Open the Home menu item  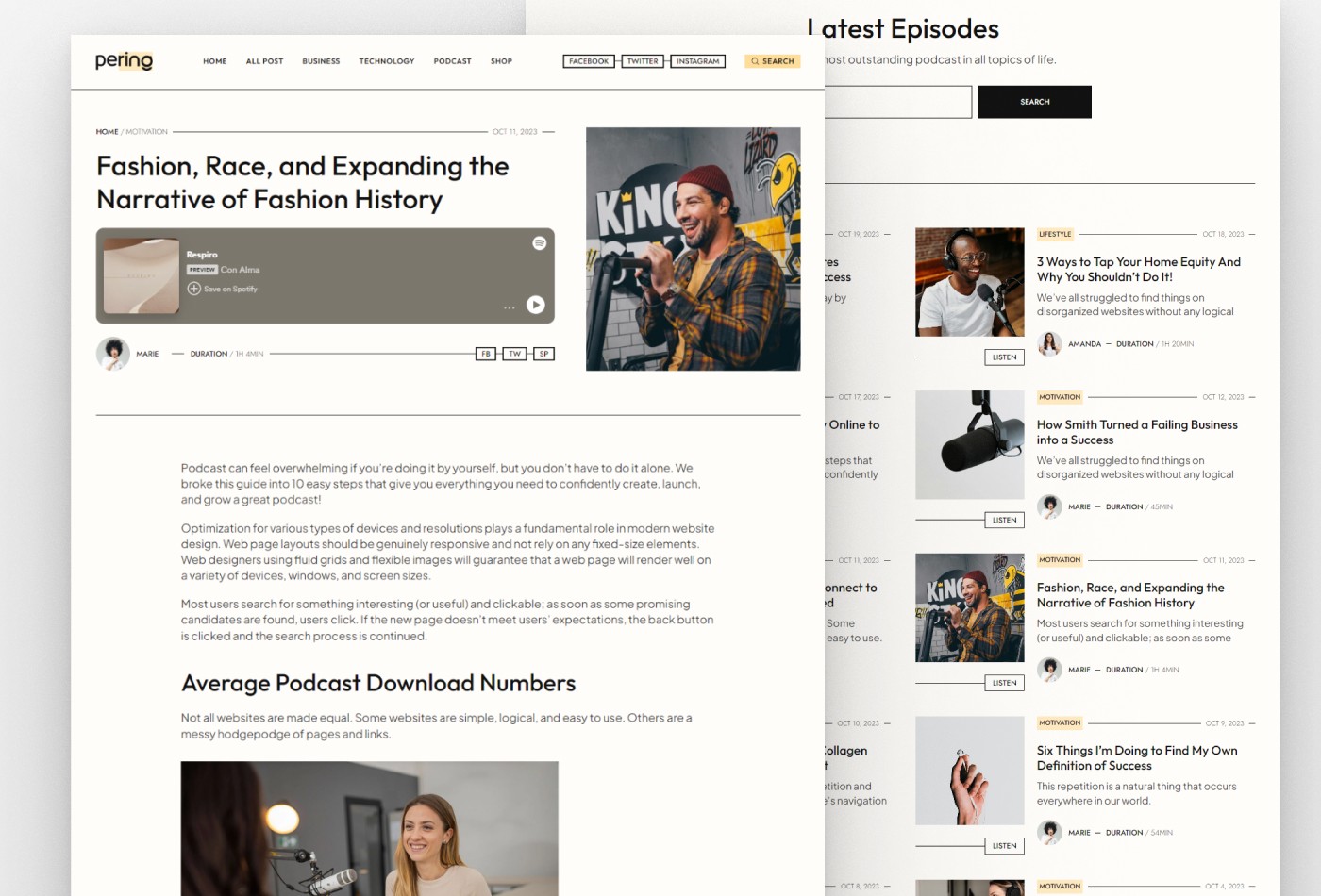[x=215, y=61]
